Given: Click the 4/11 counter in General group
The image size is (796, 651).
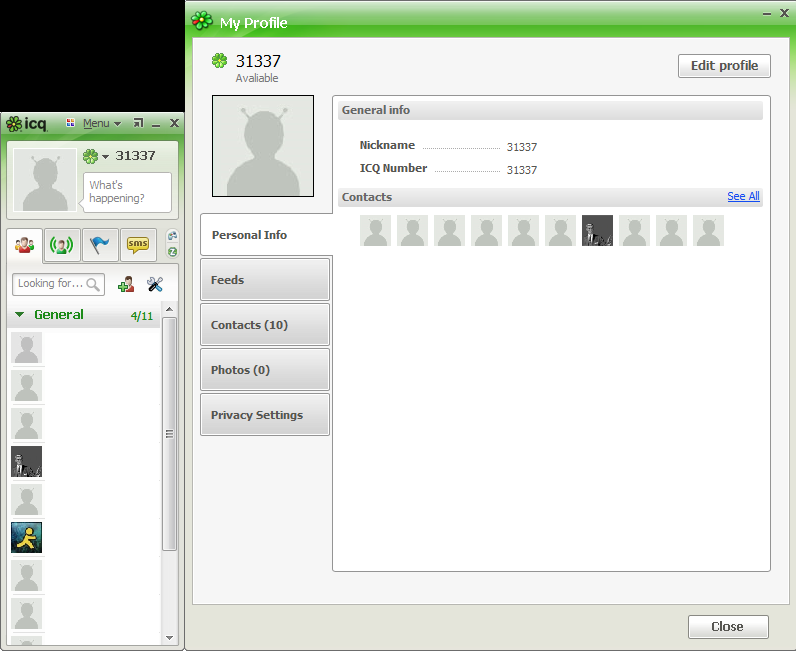Looking at the screenshot, I should [x=142, y=316].
